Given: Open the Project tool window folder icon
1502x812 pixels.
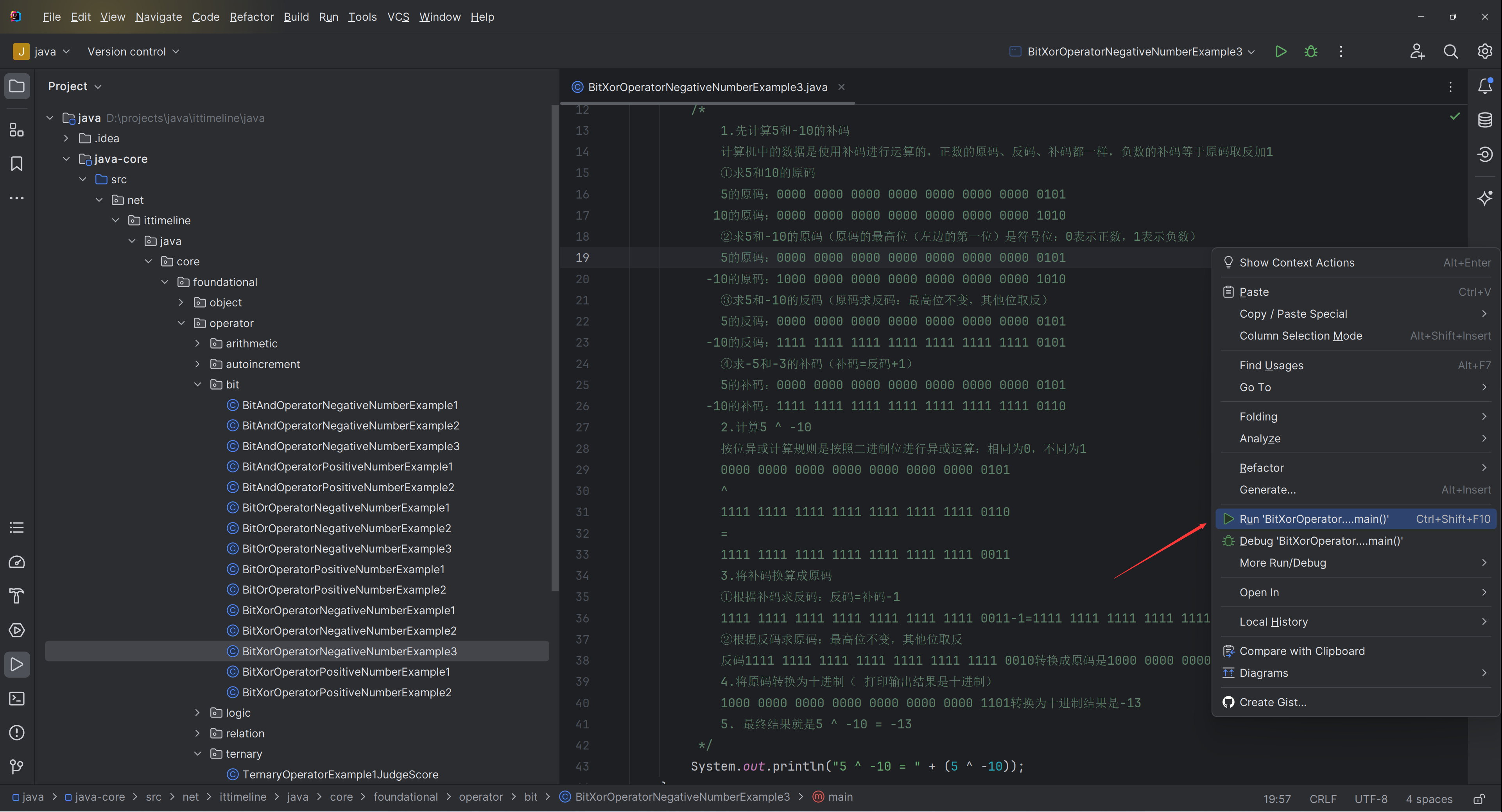Looking at the screenshot, I should click(x=17, y=86).
